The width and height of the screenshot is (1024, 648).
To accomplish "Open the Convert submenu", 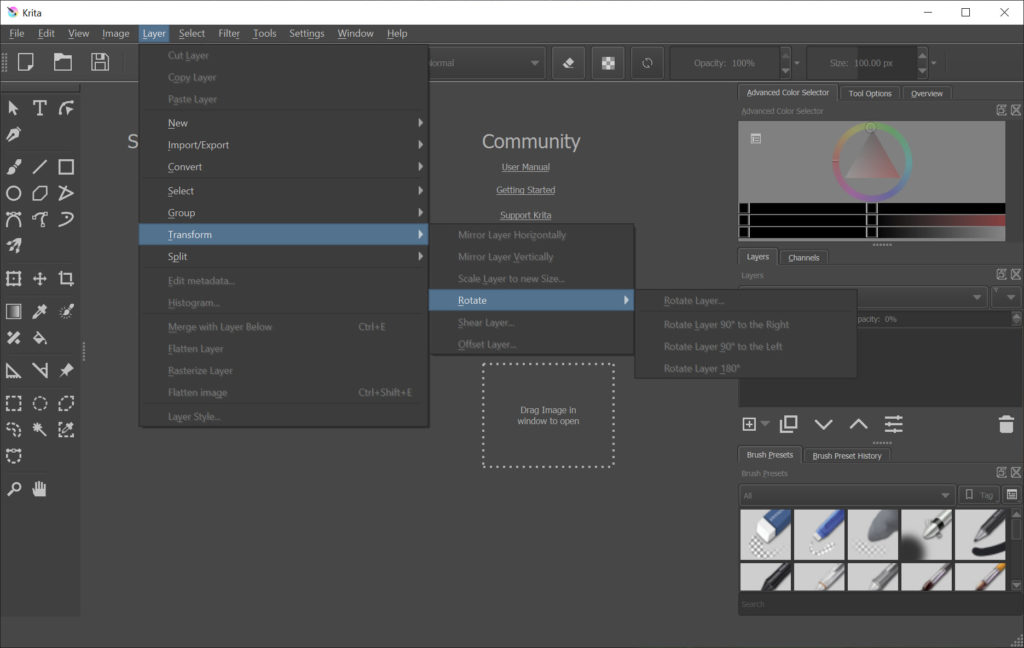I will tap(283, 167).
